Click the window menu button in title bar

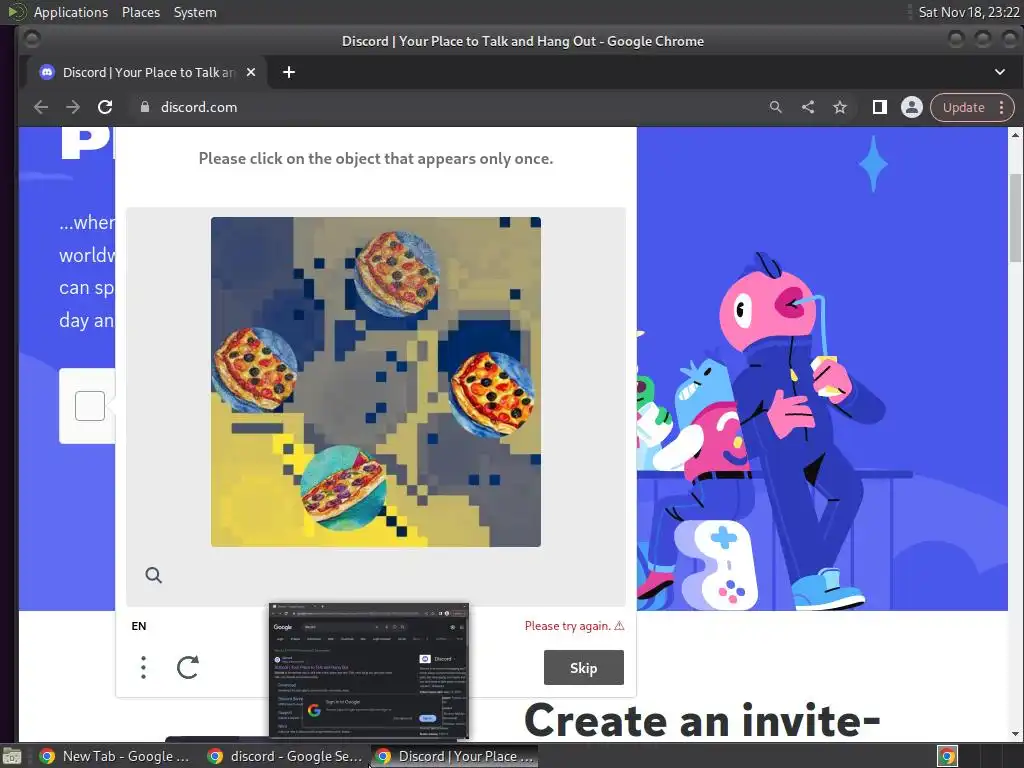click(31, 40)
